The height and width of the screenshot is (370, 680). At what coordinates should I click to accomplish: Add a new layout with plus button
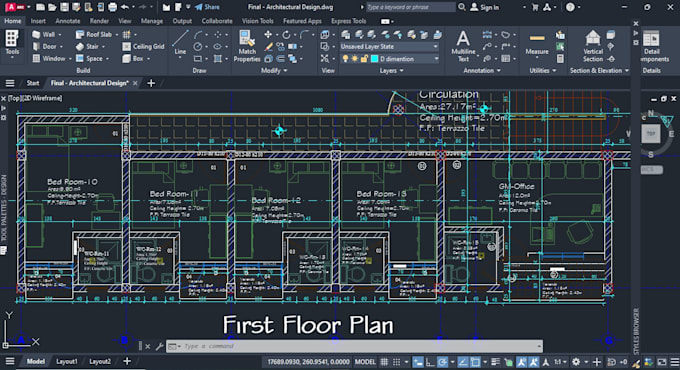coord(127,361)
